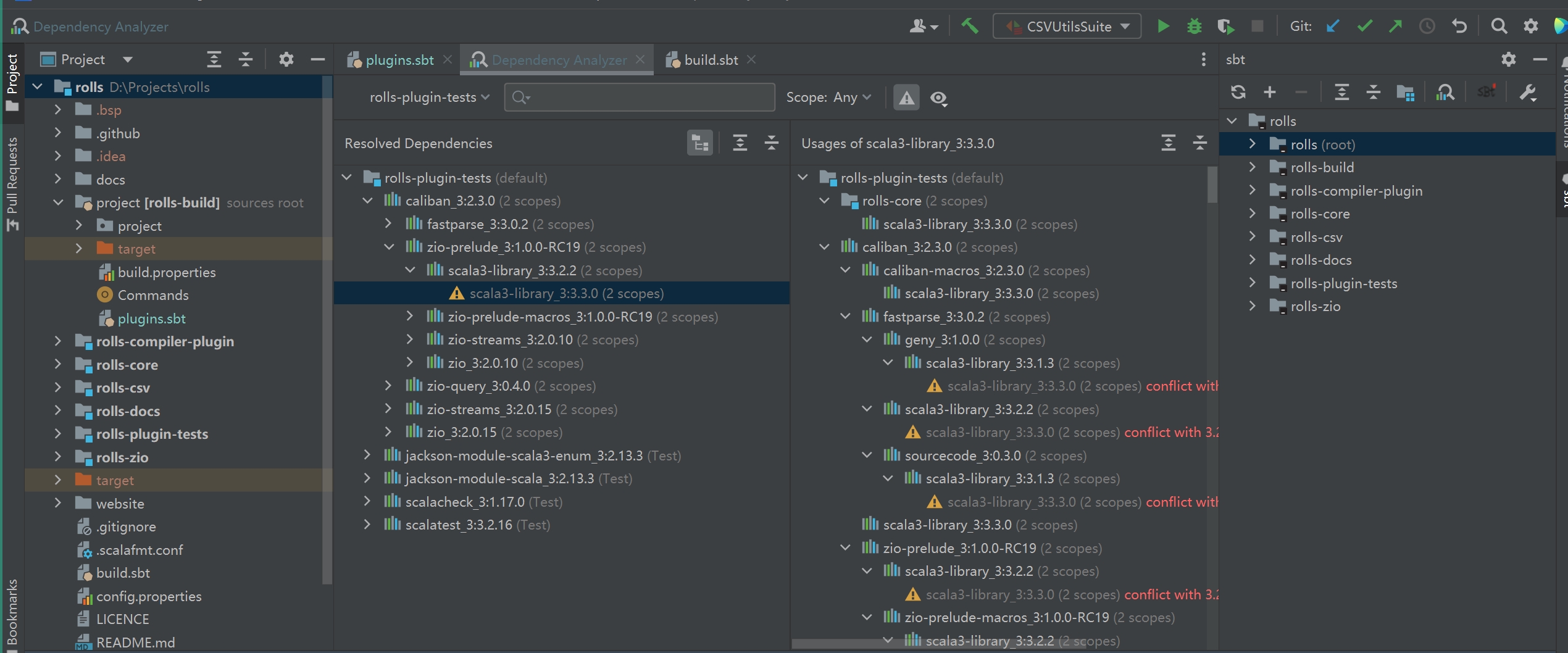Toggle sbt offline mode icon
This screenshot has width=1568, height=653.
[1487, 93]
